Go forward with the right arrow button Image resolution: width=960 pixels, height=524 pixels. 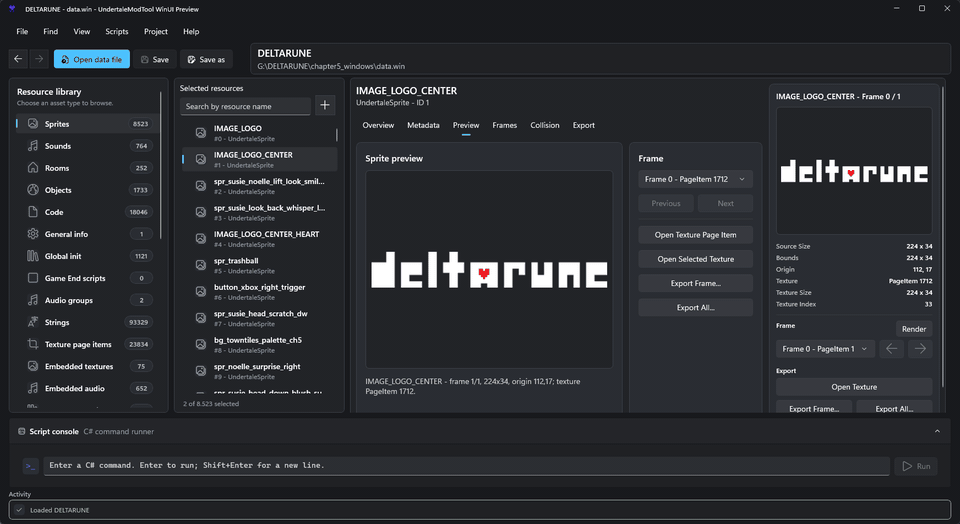[x=39, y=59]
